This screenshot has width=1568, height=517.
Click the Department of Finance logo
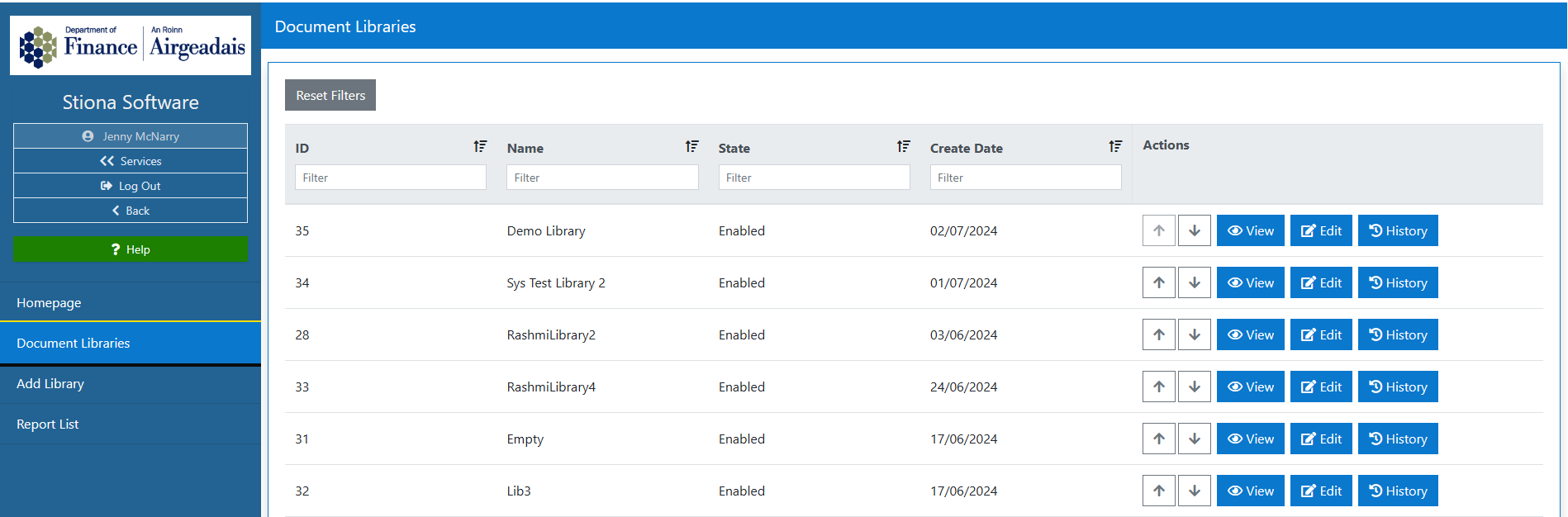click(x=131, y=45)
